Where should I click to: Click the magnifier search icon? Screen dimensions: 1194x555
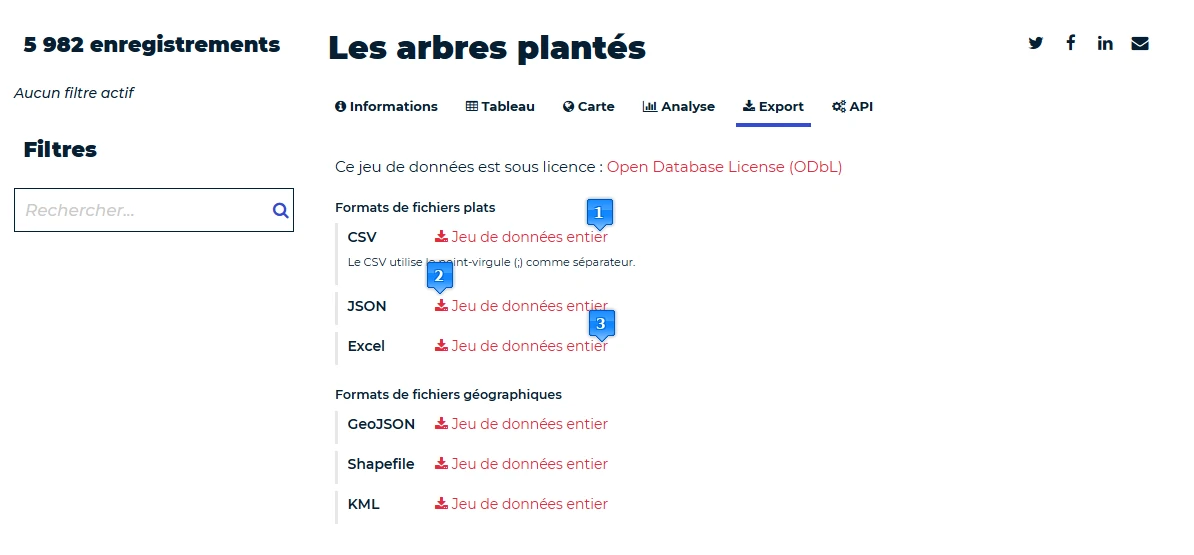[281, 210]
